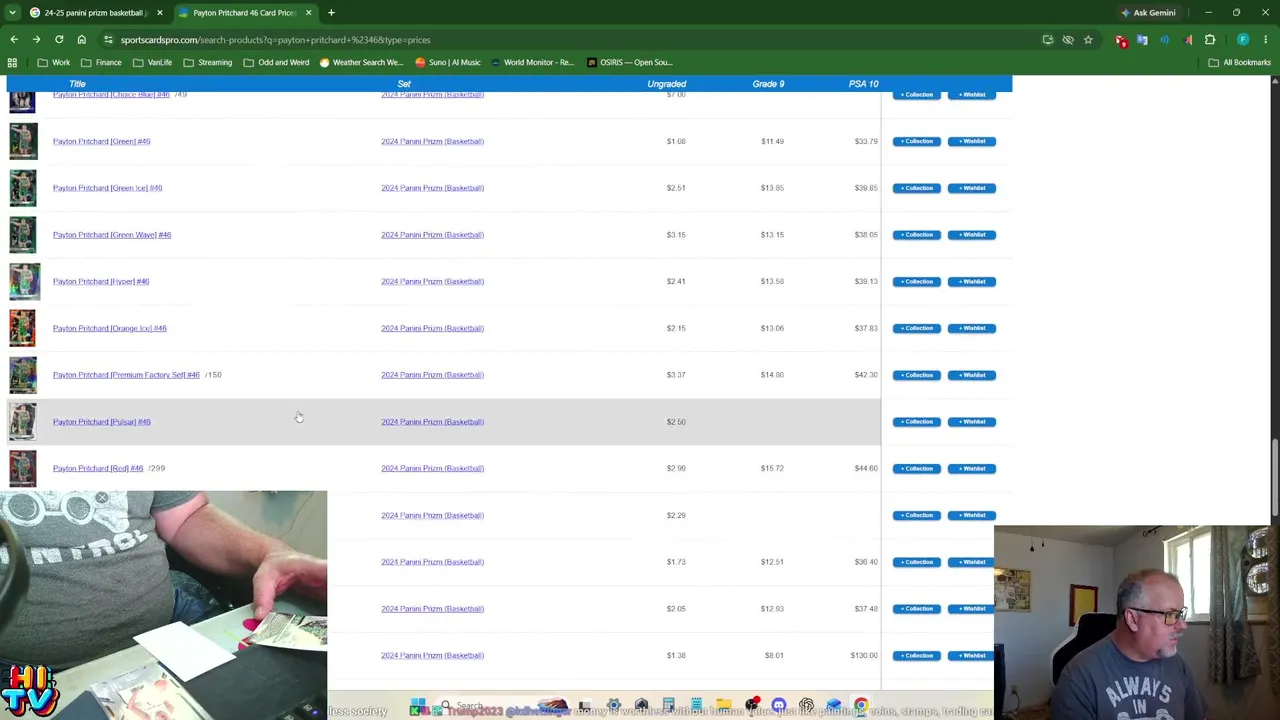Add Green #46 card to Collection

click(917, 141)
